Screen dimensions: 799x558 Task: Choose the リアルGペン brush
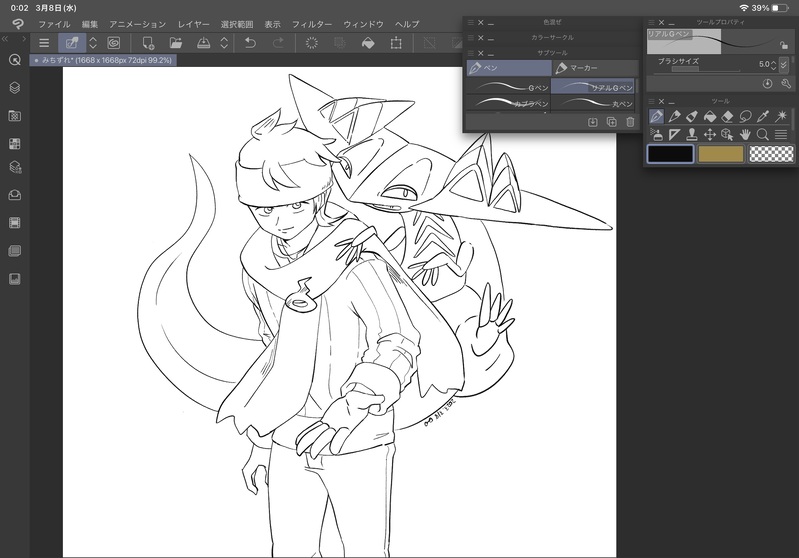pos(593,87)
